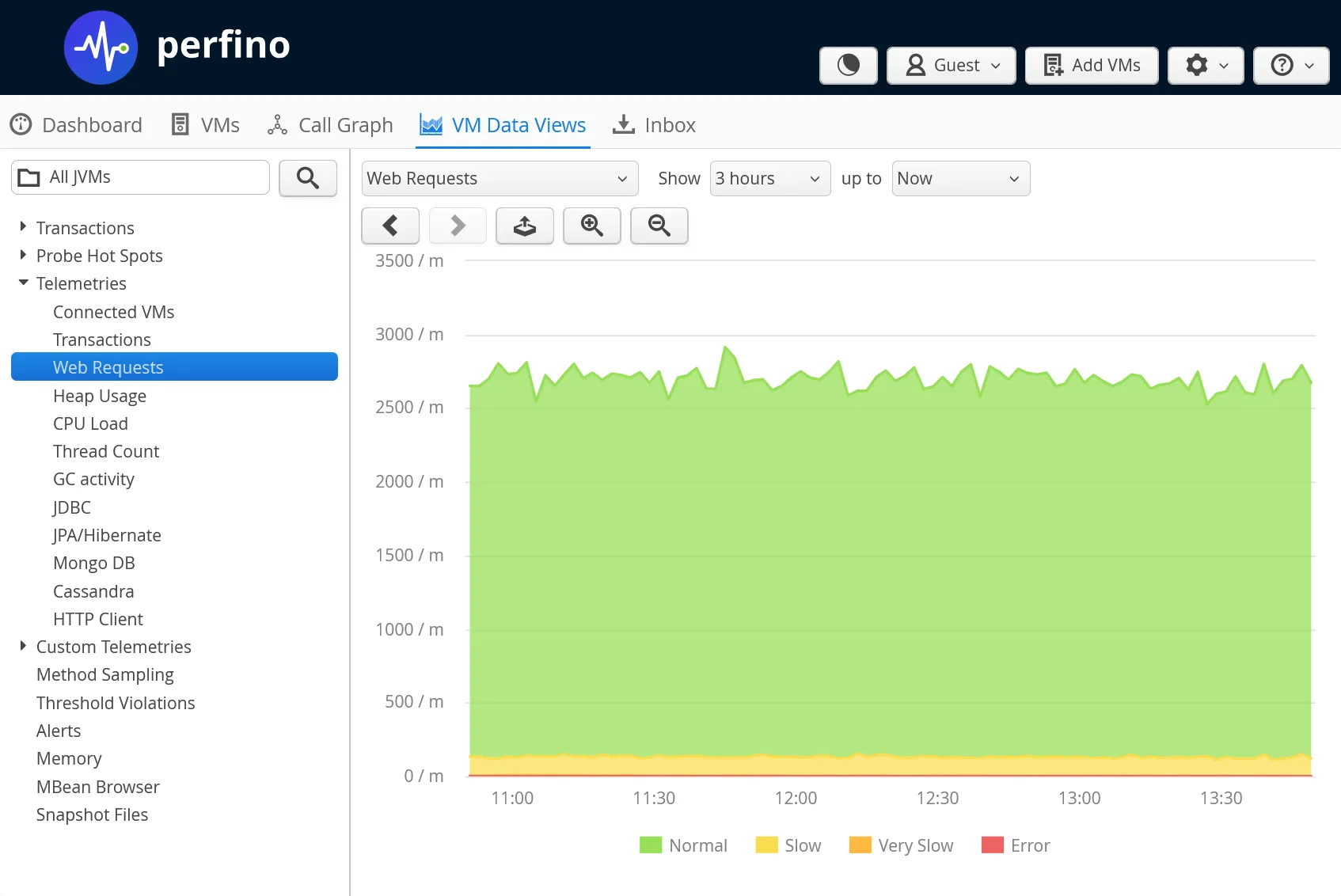Screen dimensions: 1341x896
Task: Go back in time with left arrow
Action: click(390, 226)
